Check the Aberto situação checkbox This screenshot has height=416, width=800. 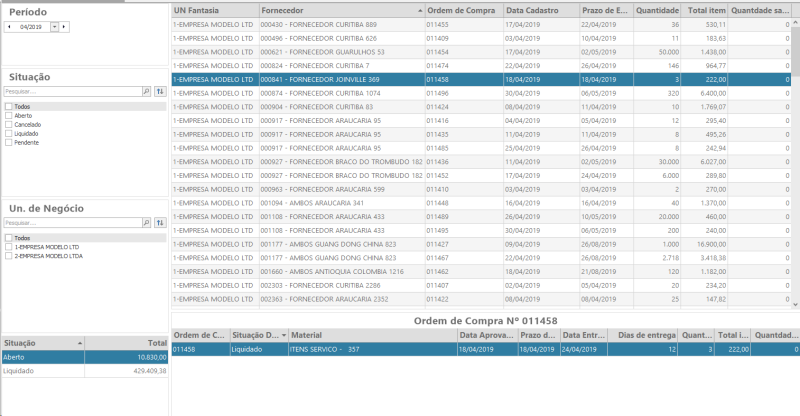pos(9,116)
